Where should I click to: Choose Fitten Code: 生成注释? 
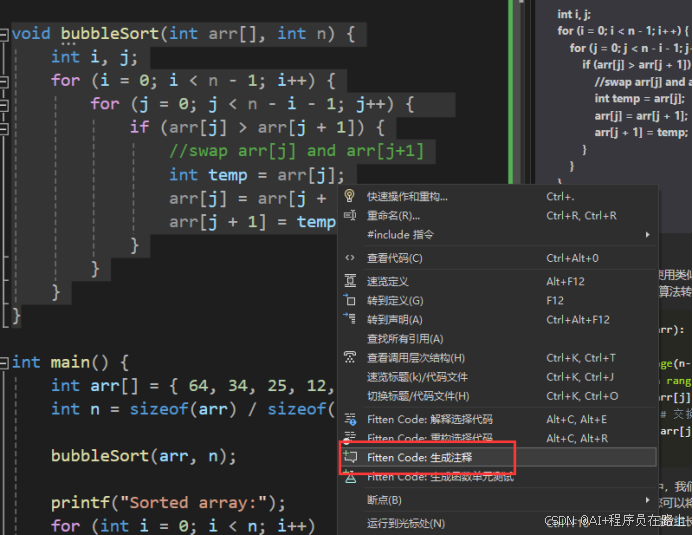tap(497, 457)
